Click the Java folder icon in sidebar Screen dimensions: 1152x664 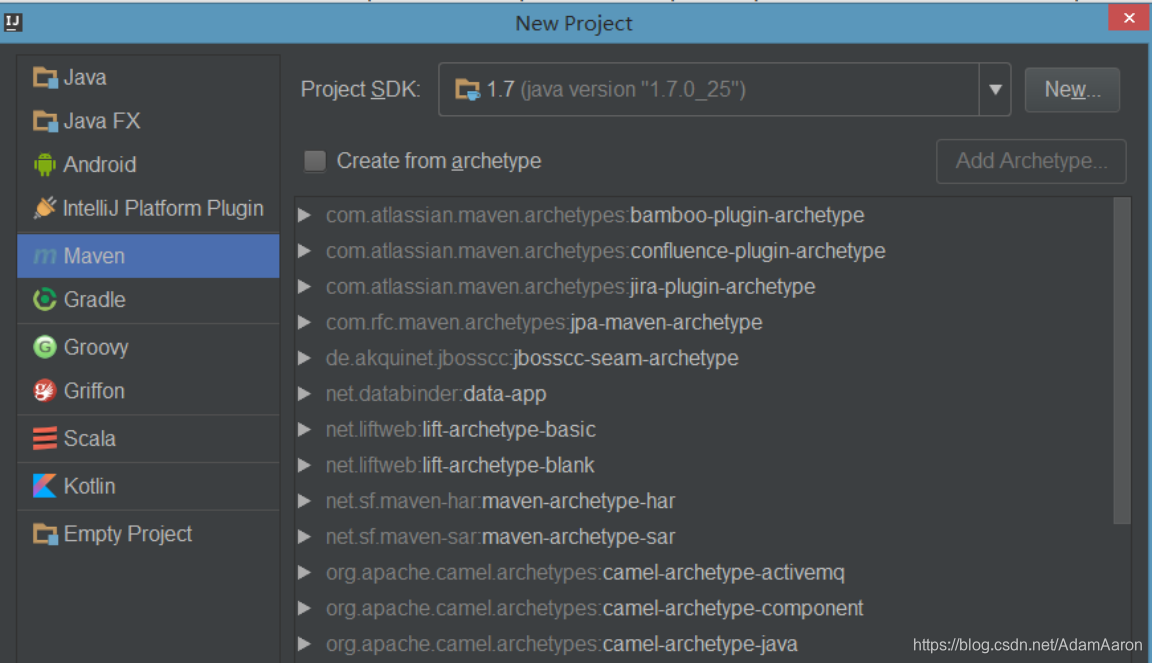pos(45,77)
